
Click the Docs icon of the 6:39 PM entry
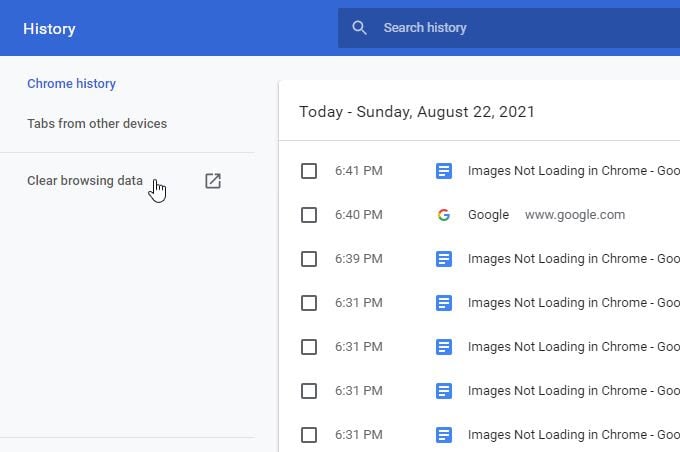coord(444,259)
